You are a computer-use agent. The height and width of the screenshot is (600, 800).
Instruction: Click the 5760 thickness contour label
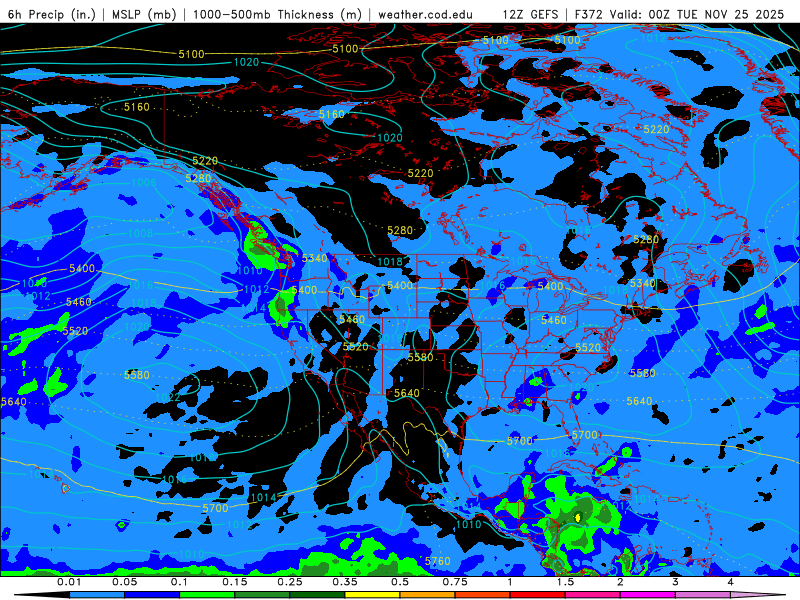pos(438,561)
